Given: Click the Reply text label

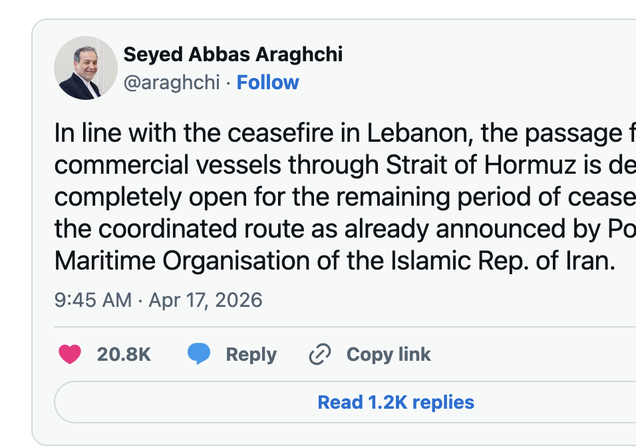Looking at the screenshot, I should pos(251,354).
